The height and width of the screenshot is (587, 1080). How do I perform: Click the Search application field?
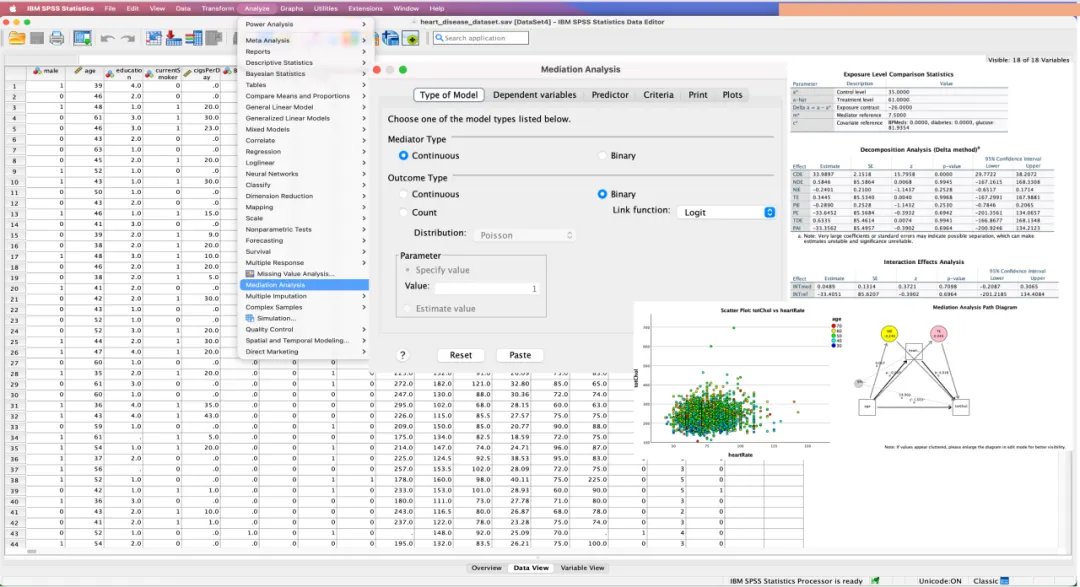pos(481,38)
